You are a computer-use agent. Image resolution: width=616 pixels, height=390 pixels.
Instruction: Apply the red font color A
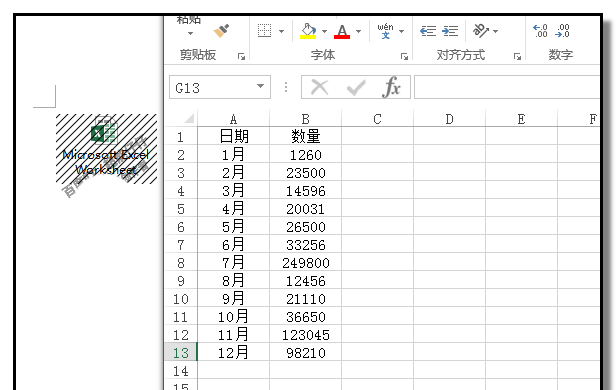[342, 31]
